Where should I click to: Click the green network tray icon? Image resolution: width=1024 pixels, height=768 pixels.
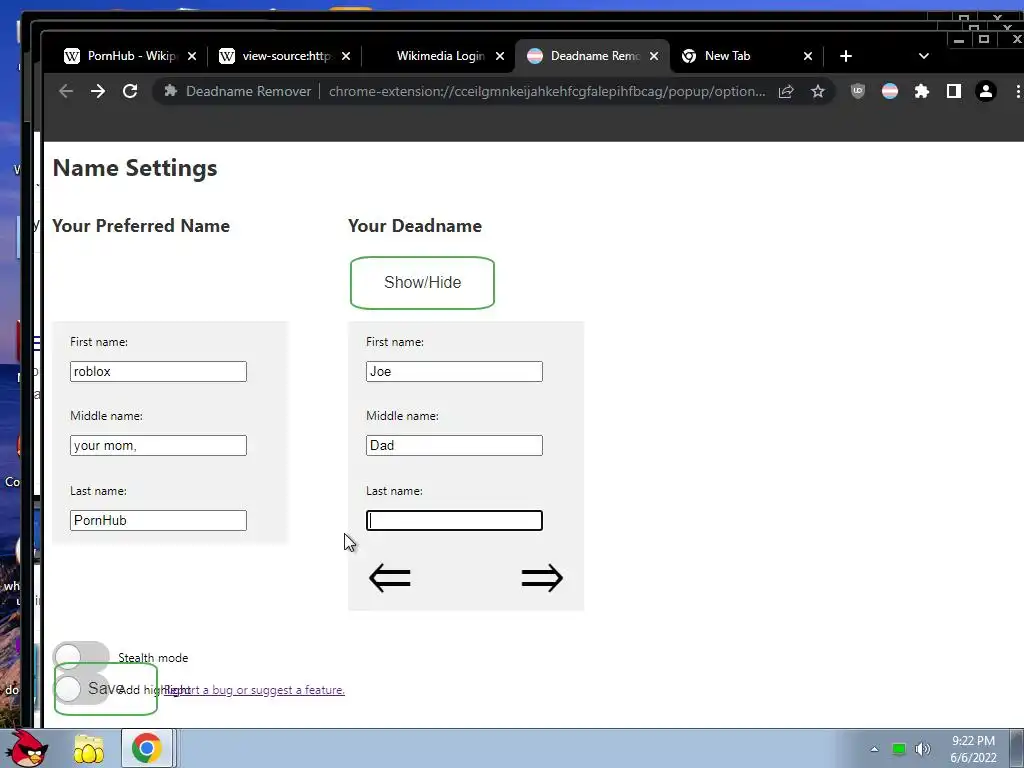899,749
